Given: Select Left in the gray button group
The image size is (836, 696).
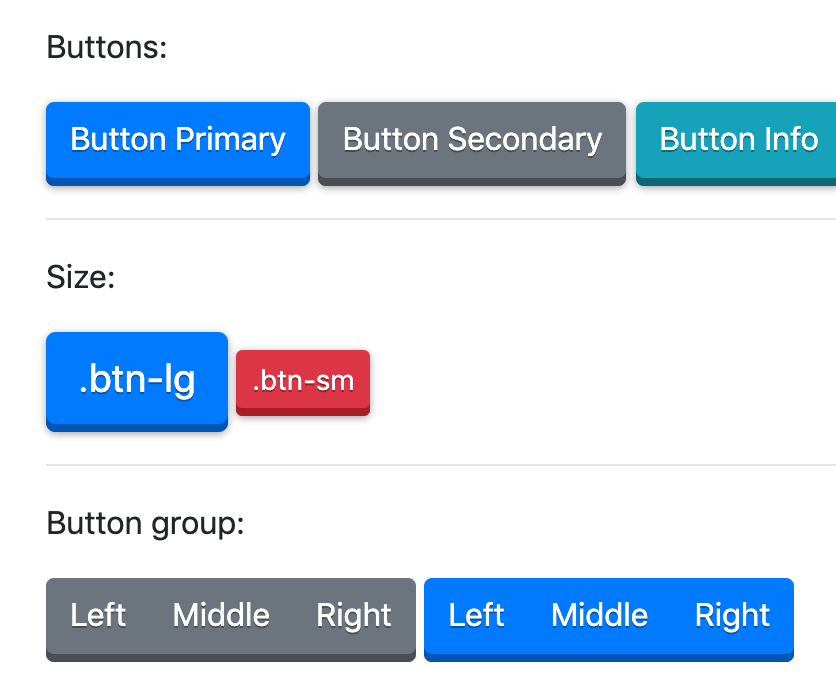Looking at the screenshot, I should 98,619.
